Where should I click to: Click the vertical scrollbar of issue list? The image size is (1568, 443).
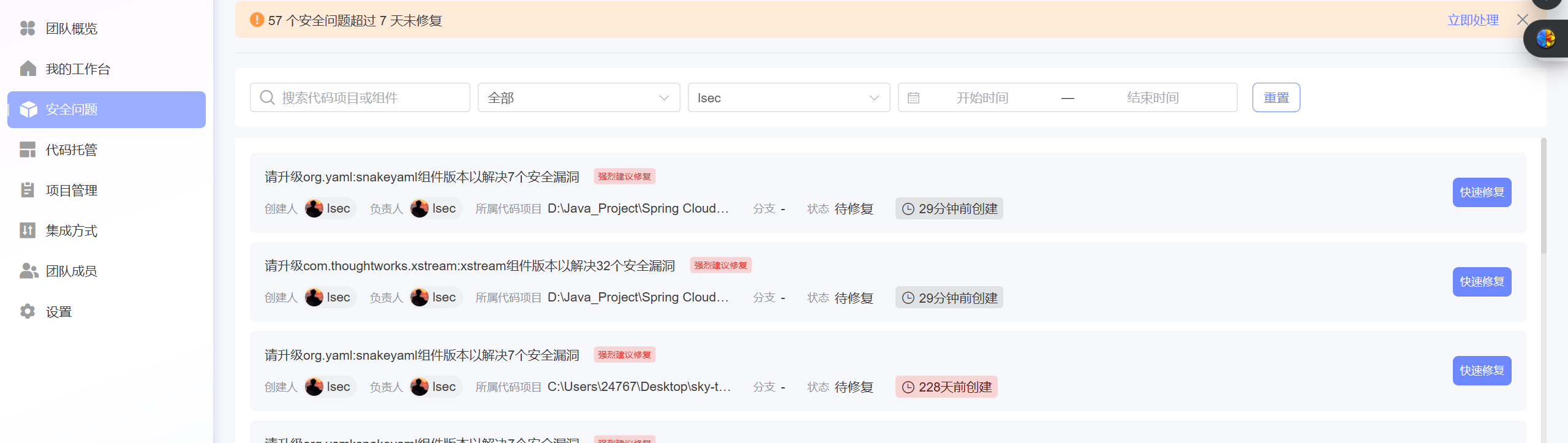(1543, 196)
